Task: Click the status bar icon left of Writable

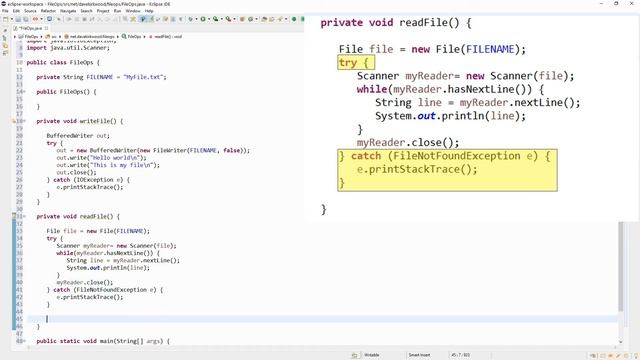Action: coord(355,355)
